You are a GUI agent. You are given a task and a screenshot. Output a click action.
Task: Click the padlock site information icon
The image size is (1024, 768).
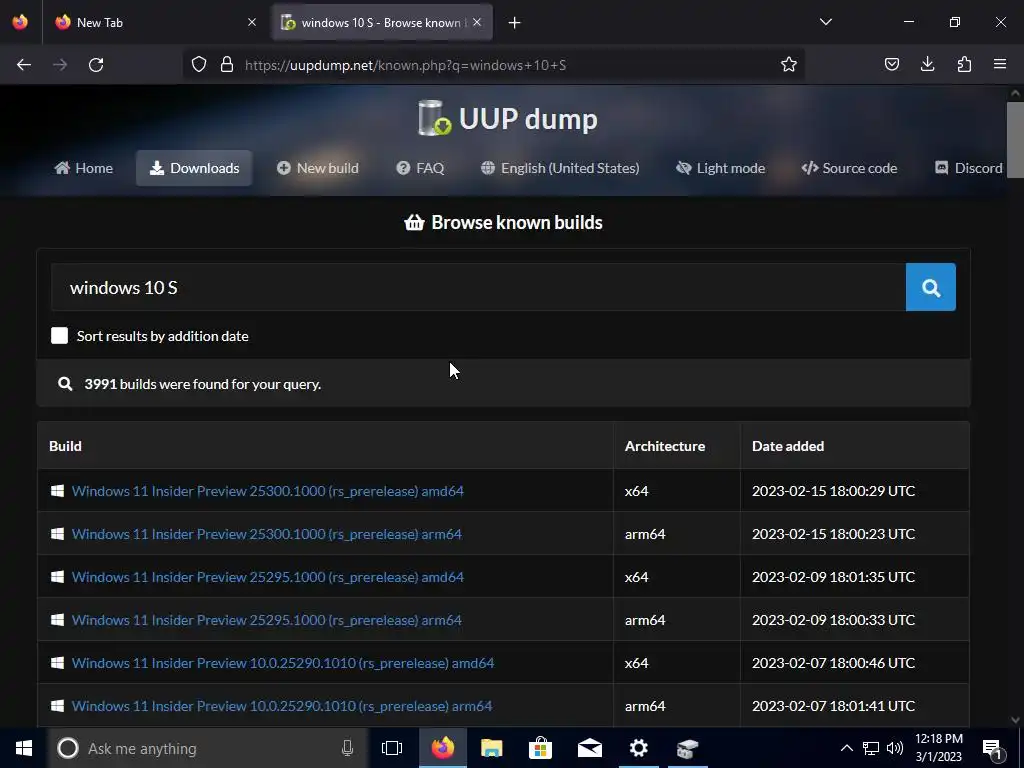227,64
